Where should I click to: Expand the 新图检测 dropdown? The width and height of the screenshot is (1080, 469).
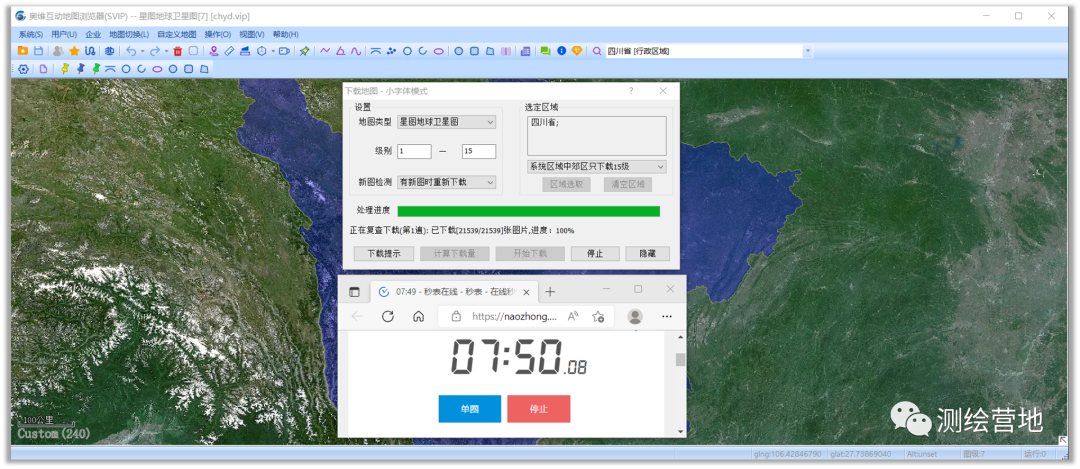(x=490, y=182)
